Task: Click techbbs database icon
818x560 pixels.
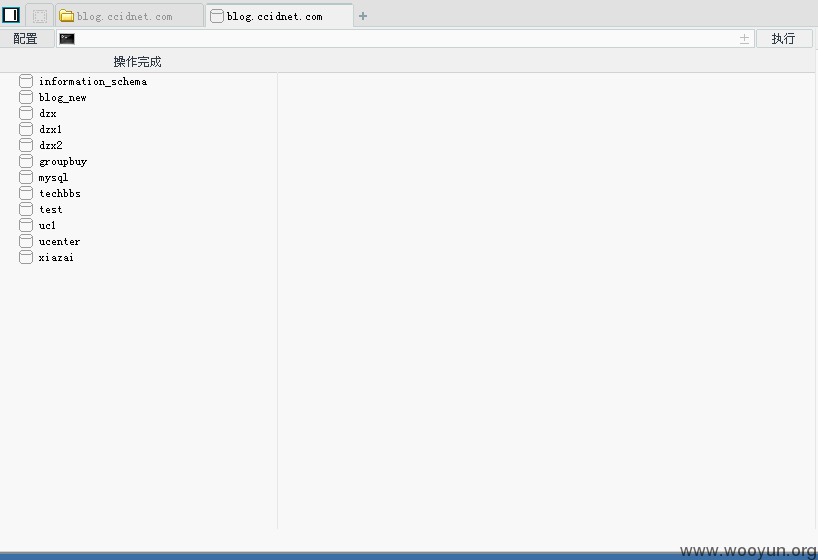Action: (26, 193)
